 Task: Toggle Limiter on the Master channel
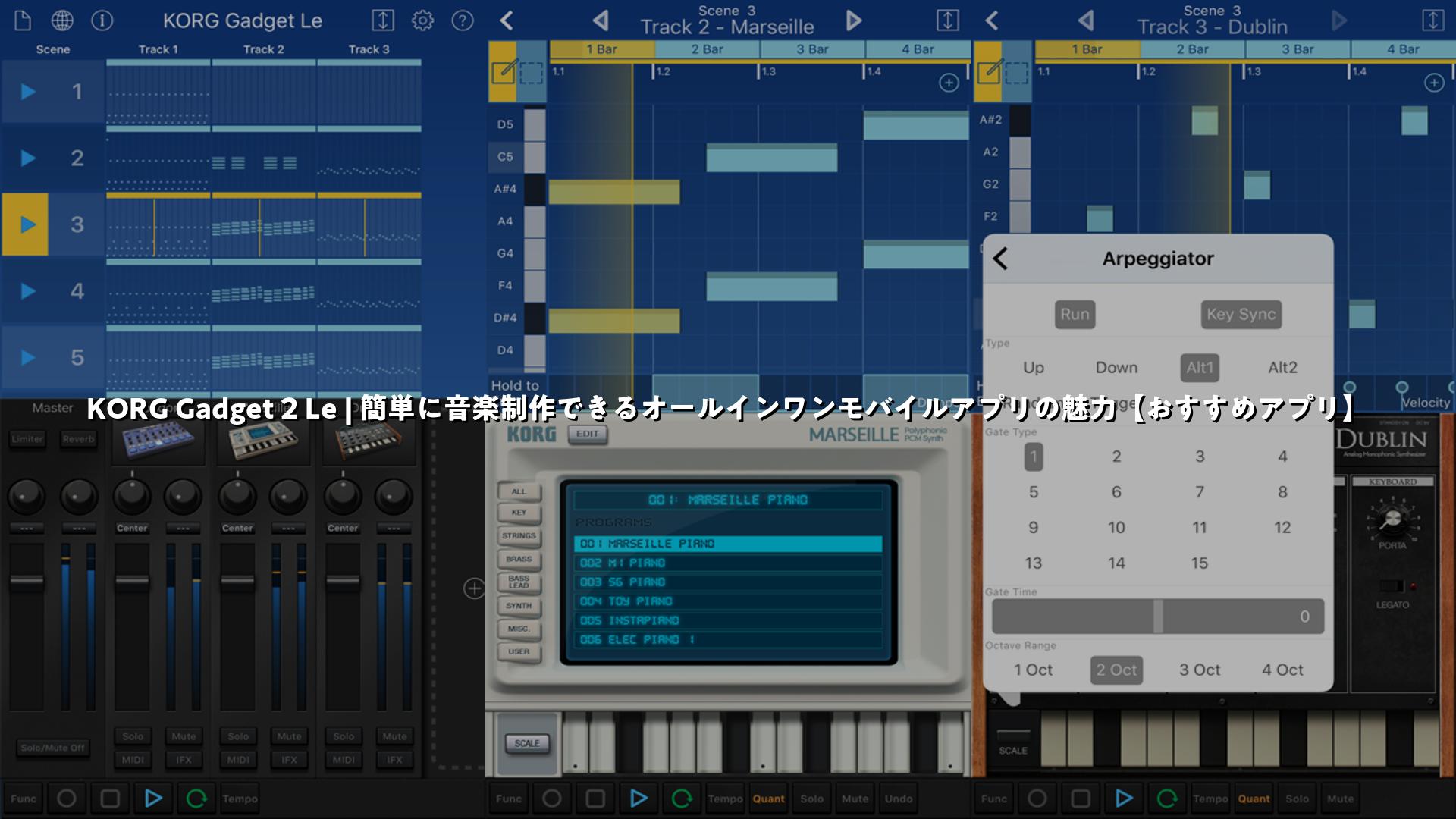pos(27,439)
